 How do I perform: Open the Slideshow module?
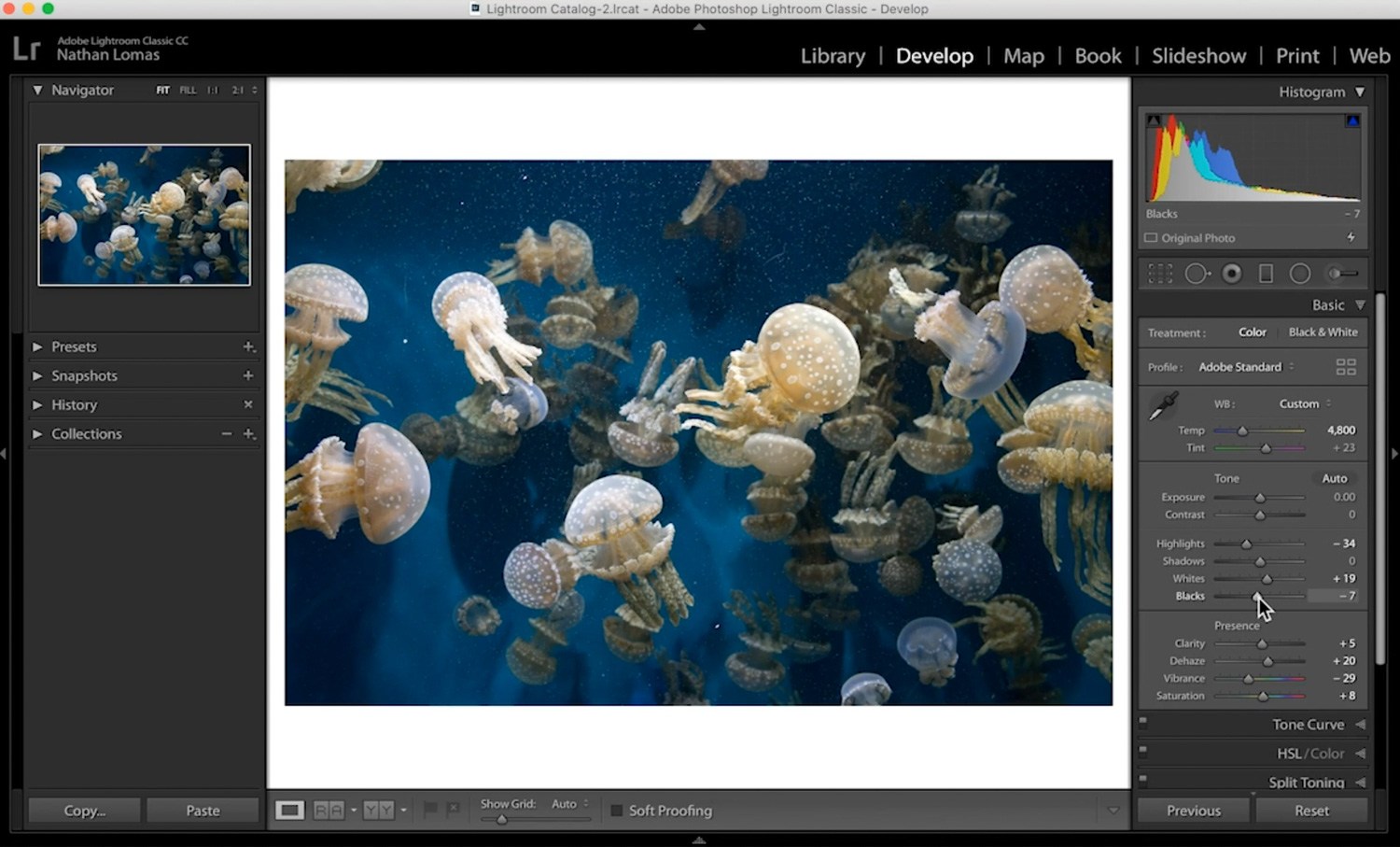[x=1198, y=56]
